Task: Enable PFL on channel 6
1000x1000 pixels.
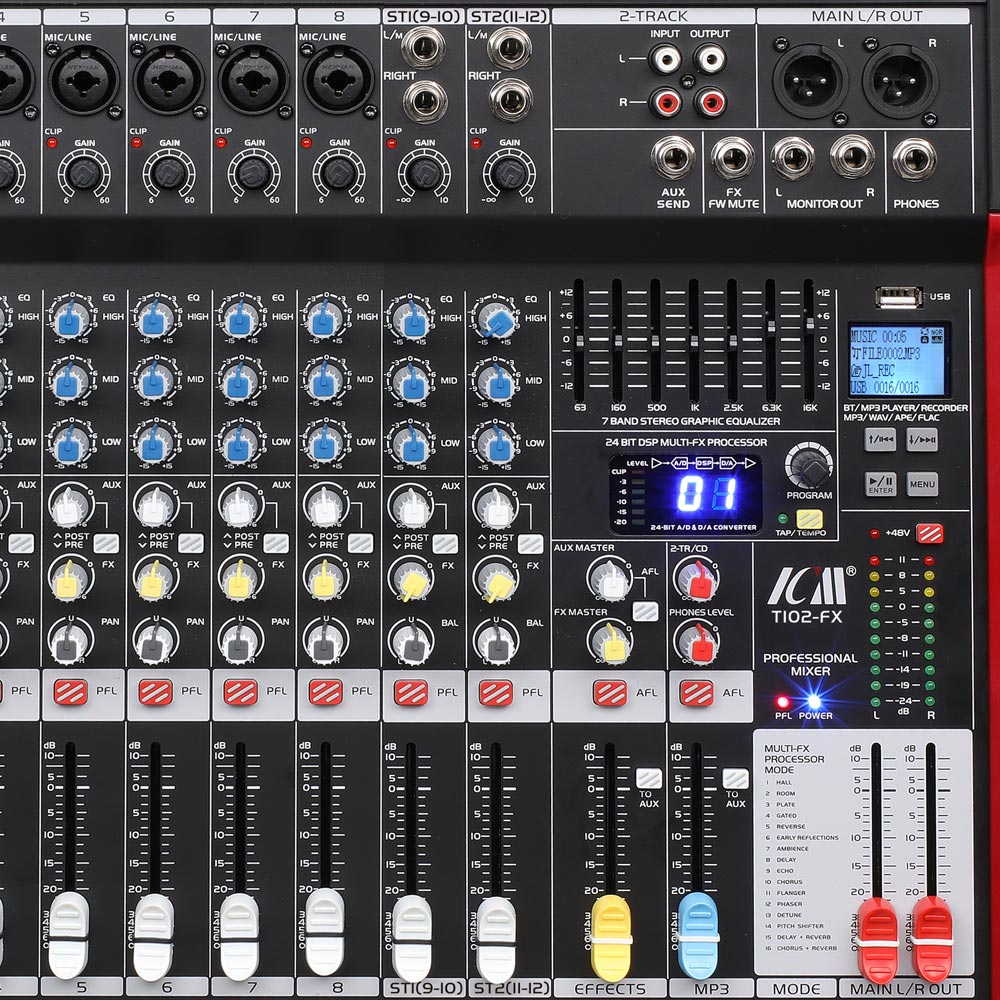Action: 155,692
